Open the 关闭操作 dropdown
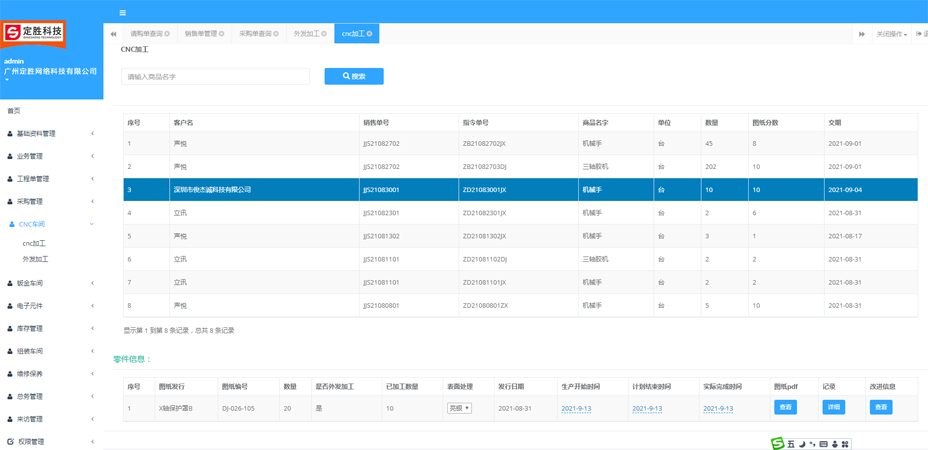The image size is (928, 450). [891, 34]
